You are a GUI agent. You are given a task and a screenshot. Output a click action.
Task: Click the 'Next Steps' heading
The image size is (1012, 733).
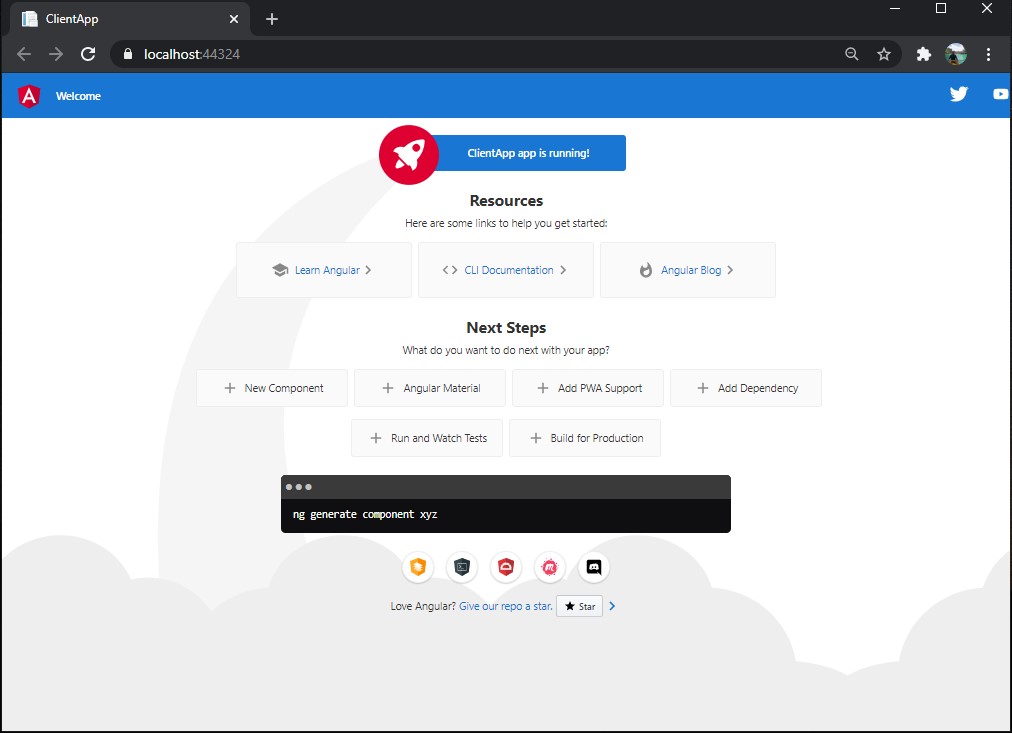[506, 328]
